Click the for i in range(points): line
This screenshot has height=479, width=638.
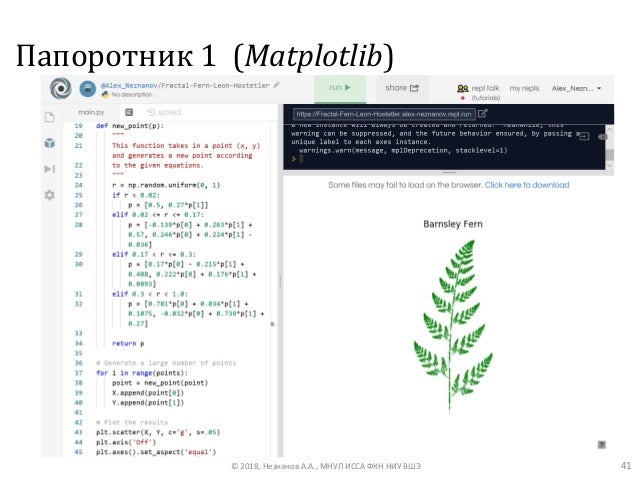[x=142, y=373]
